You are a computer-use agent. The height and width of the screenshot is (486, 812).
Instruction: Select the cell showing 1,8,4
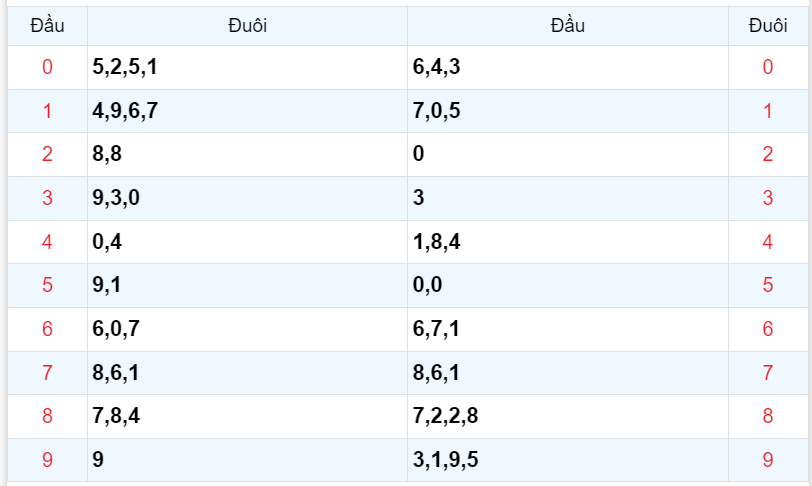(x=436, y=241)
